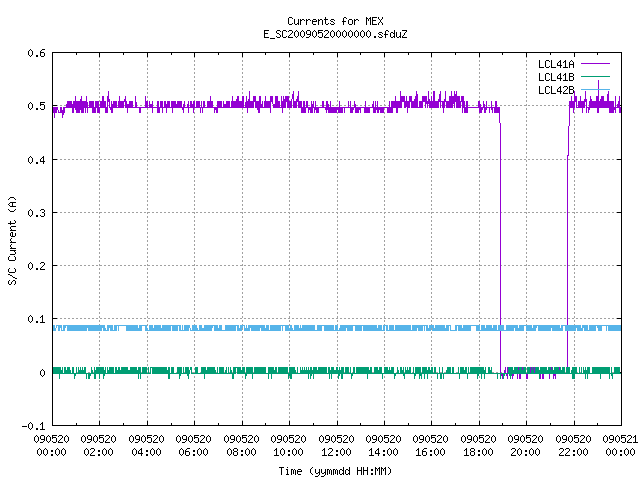640x480 pixels.
Task: Click the x-axis label 'Time (yymmdd HH:MM)'
Action: pyautogui.click(x=335, y=471)
